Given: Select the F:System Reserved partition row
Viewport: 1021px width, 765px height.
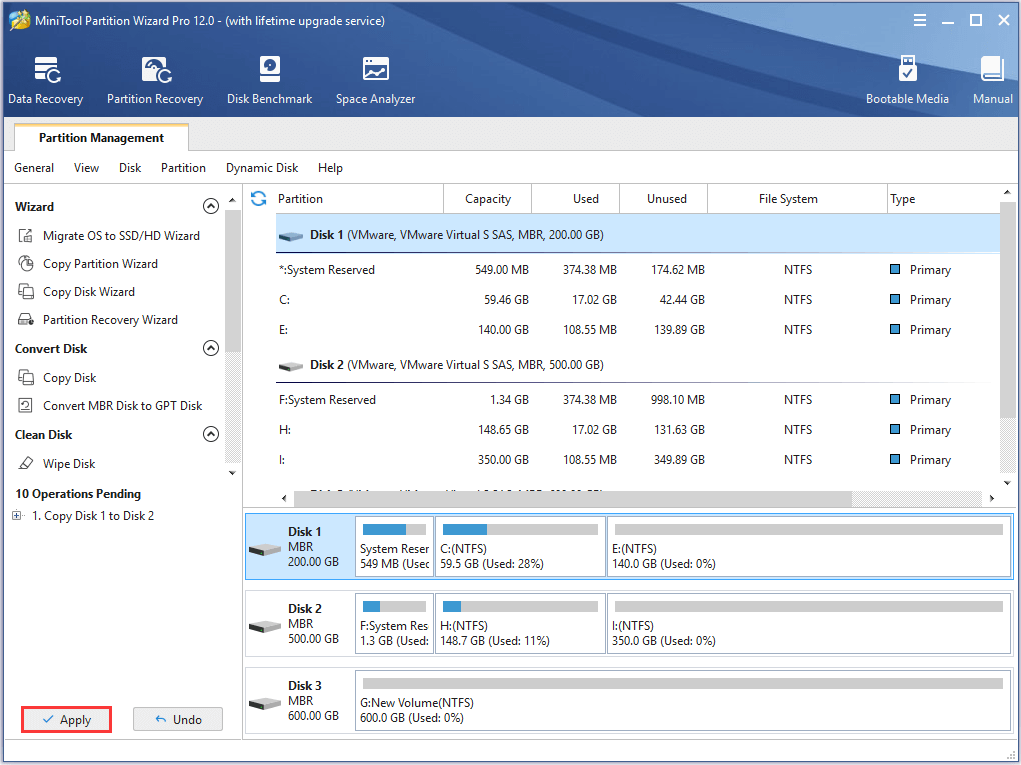Looking at the screenshot, I should [x=638, y=400].
